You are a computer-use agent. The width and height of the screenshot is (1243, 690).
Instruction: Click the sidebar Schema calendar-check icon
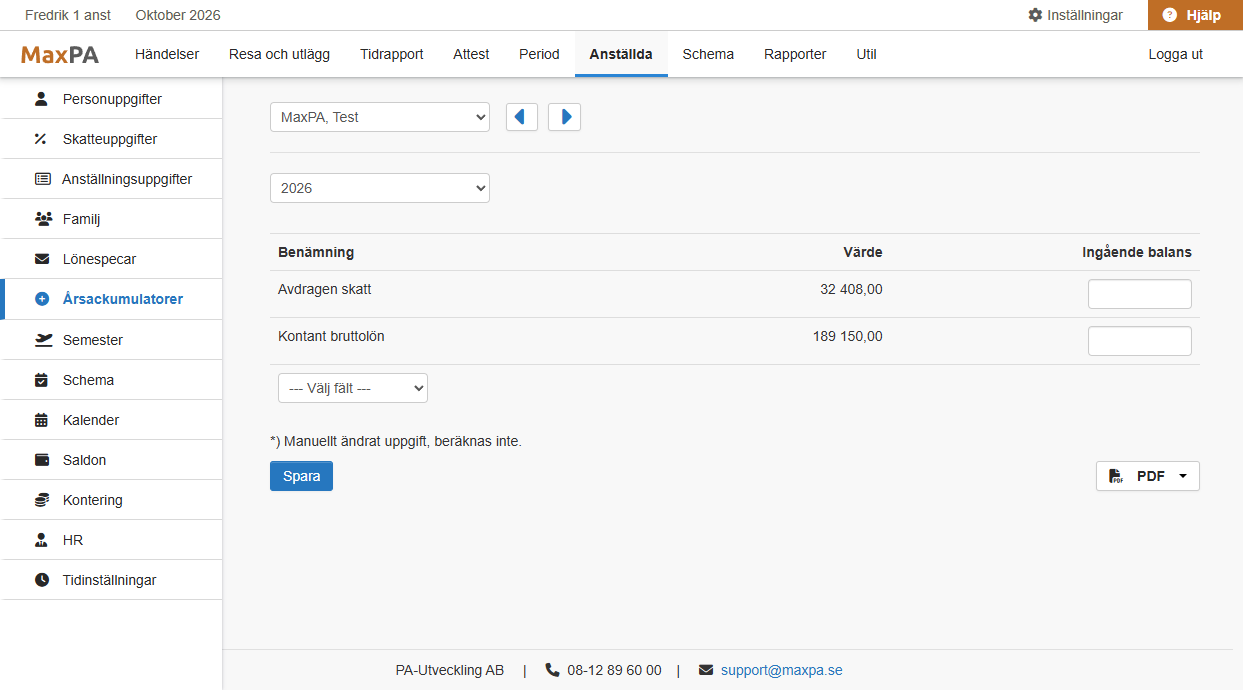click(41, 380)
